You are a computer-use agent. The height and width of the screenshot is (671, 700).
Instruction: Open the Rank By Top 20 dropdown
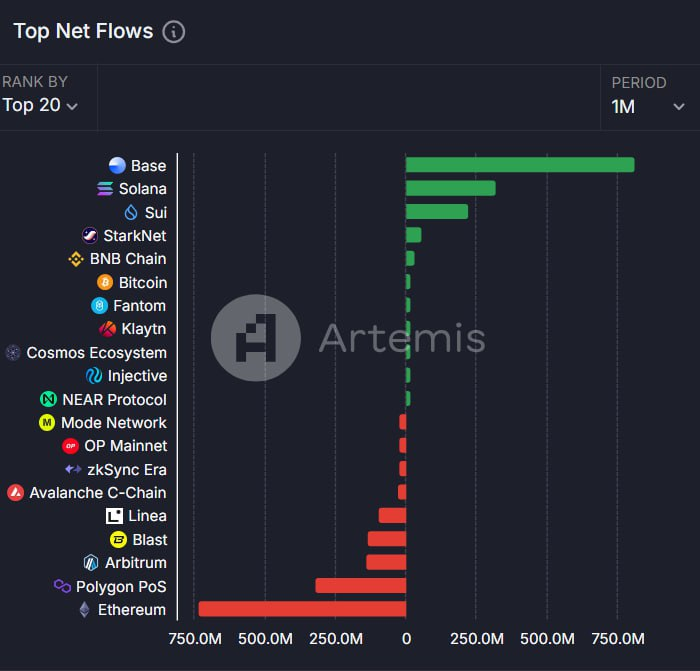click(x=40, y=105)
